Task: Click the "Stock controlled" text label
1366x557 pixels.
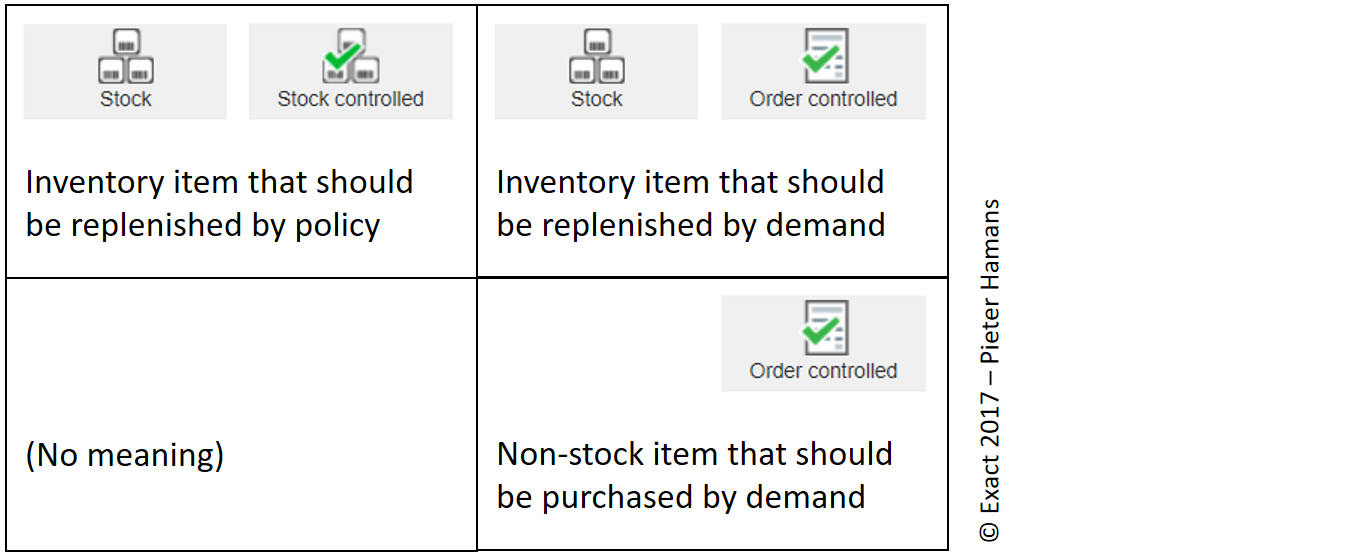Action: pyautogui.click(x=350, y=99)
